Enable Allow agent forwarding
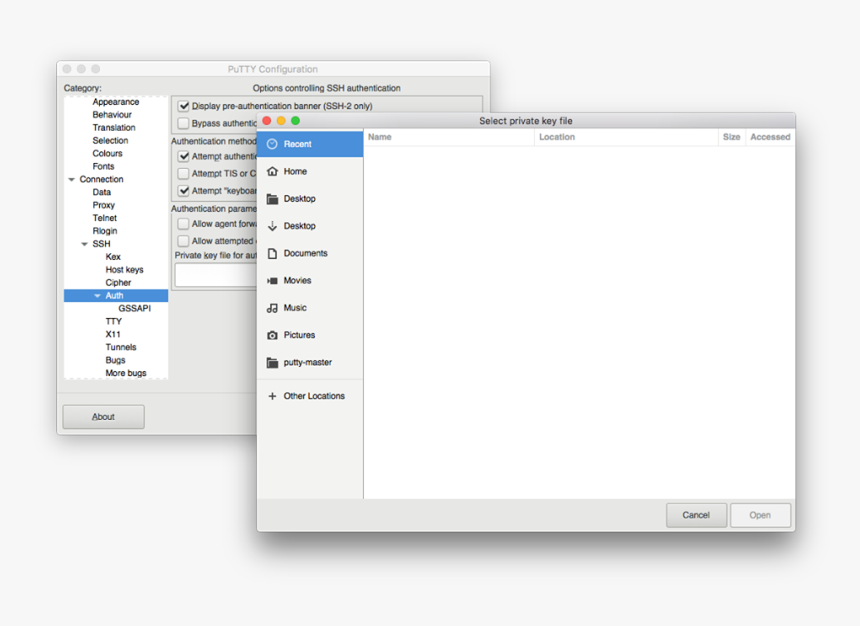Image resolution: width=860 pixels, height=626 pixels. click(182, 223)
